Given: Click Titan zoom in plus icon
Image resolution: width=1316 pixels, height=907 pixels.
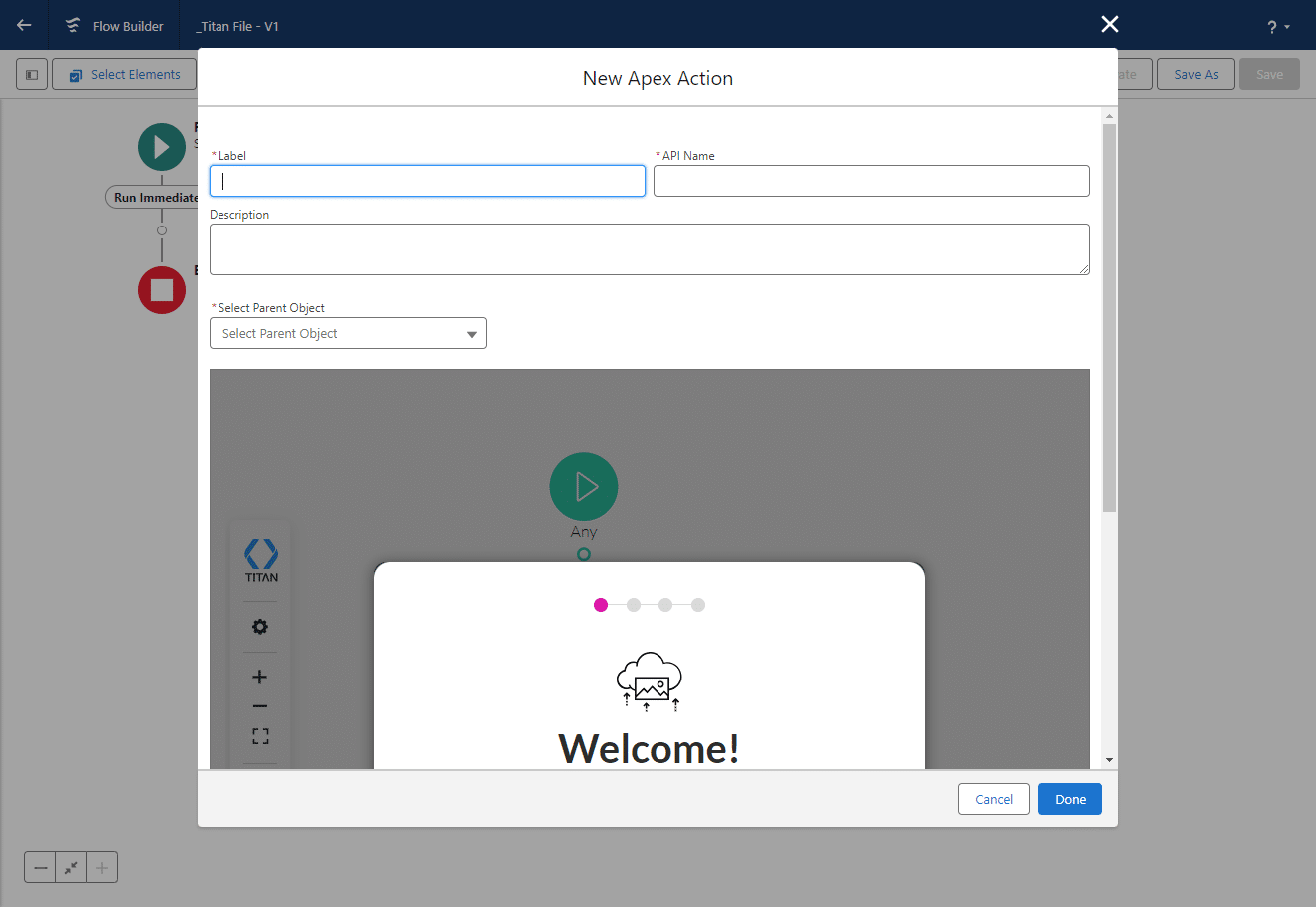Looking at the screenshot, I should tap(260, 677).
